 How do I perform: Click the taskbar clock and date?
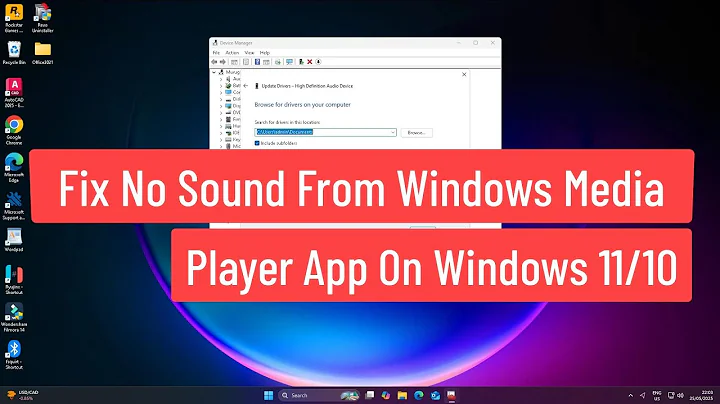[x=701, y=395]
